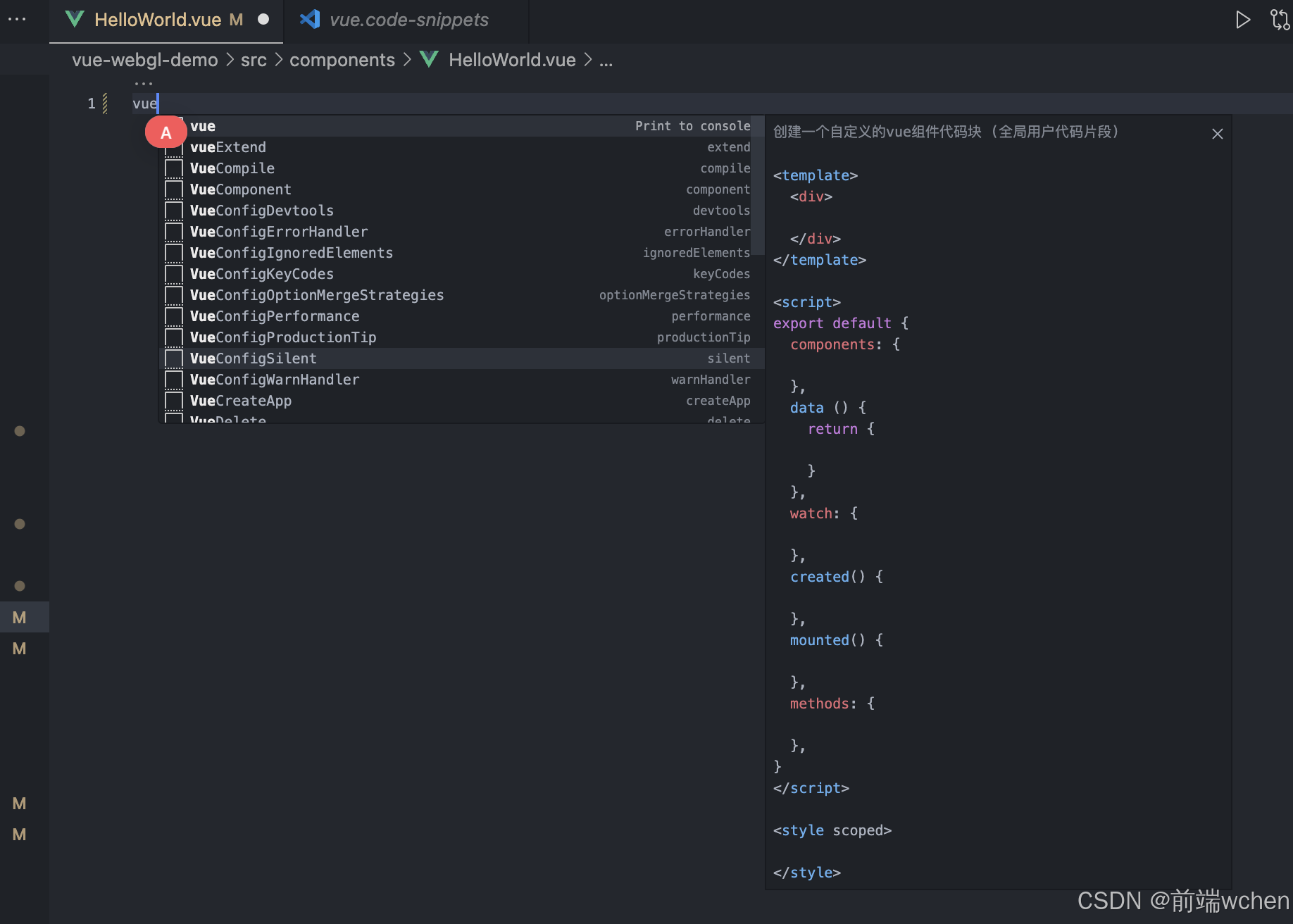The width and height of the screenshot is (1293, 924).
Task: Click HelloWorld.vue in the breadcrumb path
Action: coord(512,60)
